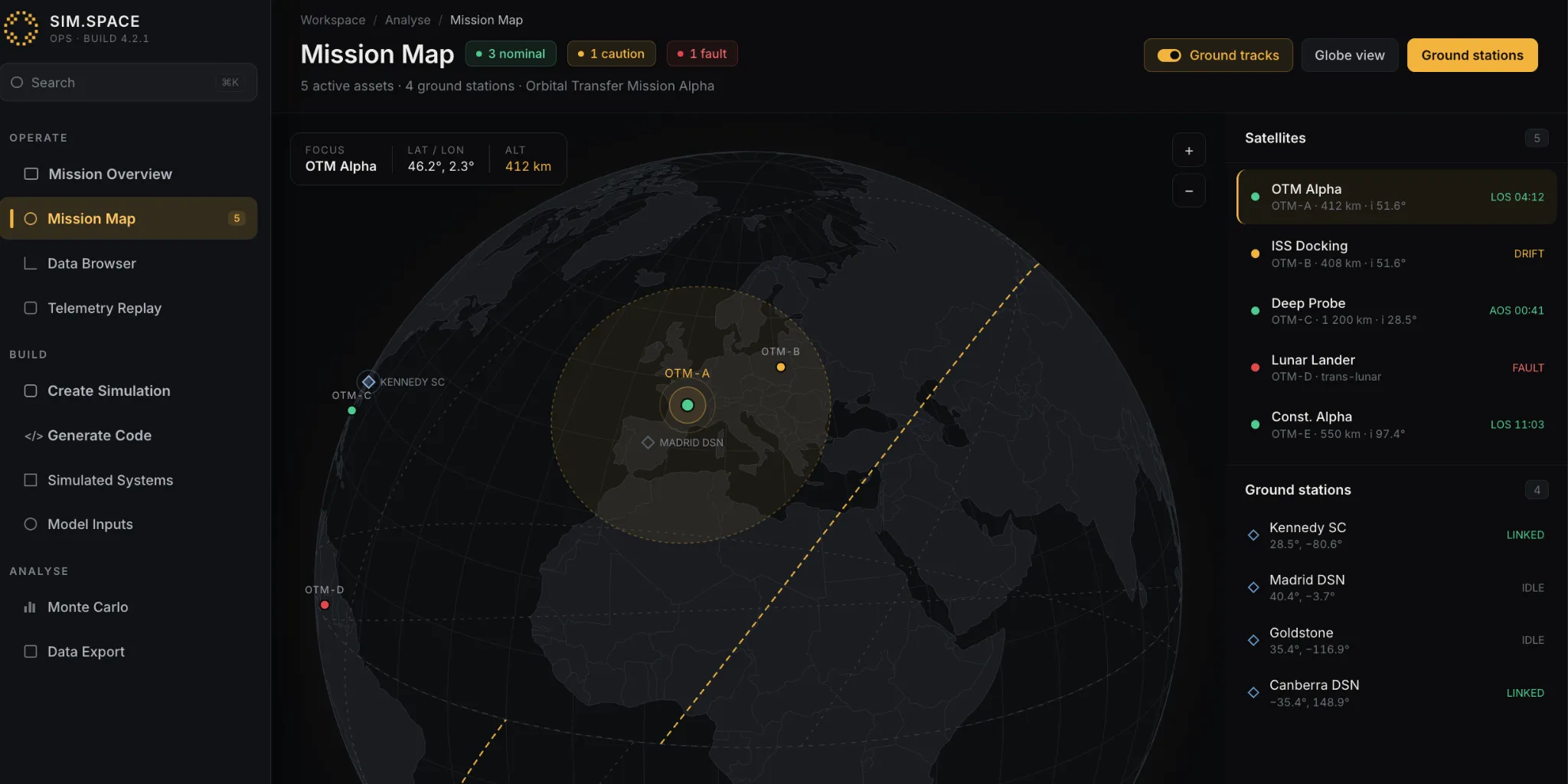Image resolution: width=1568 pixels, height=784 pixels.
Task: Click the ⌘K shortcut hint in search
Action: (230, 83)
